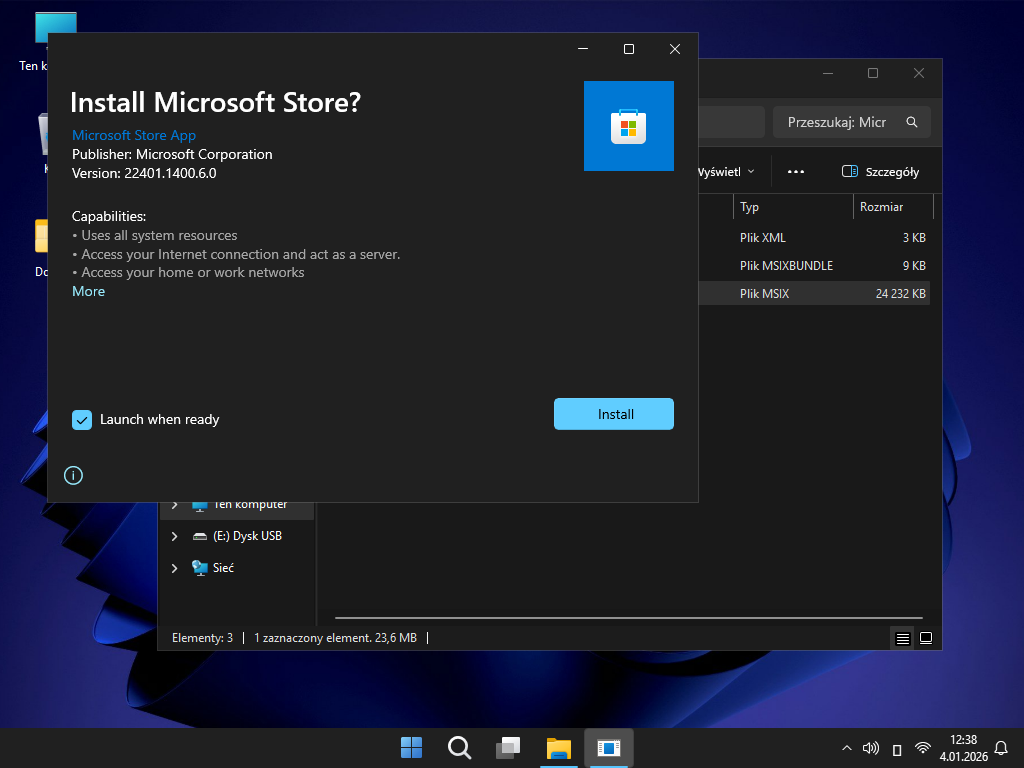Switch to large thumbnails view icon
The image size is (1024, 768).
pos(926,638)
